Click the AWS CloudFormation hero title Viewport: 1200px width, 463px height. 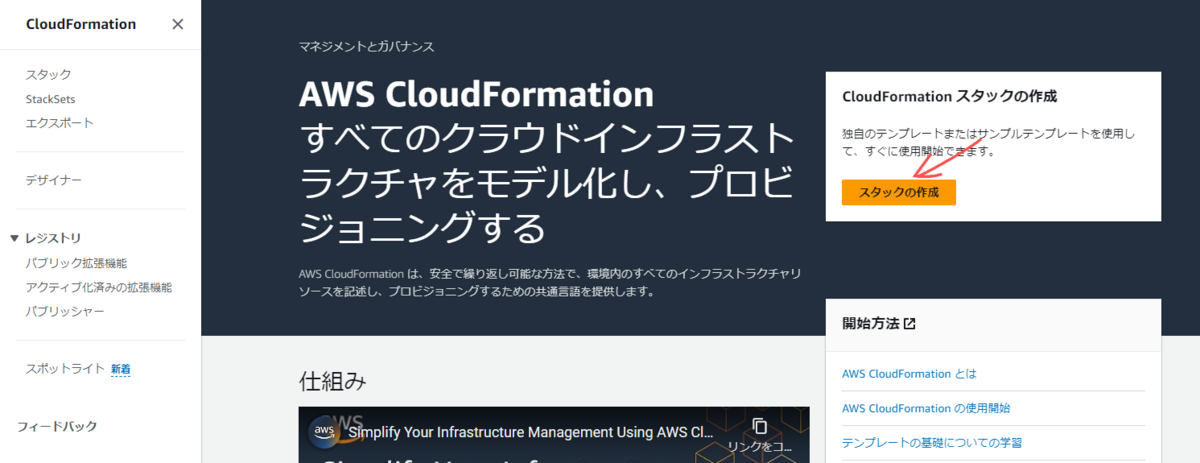(x=476, y=95)
